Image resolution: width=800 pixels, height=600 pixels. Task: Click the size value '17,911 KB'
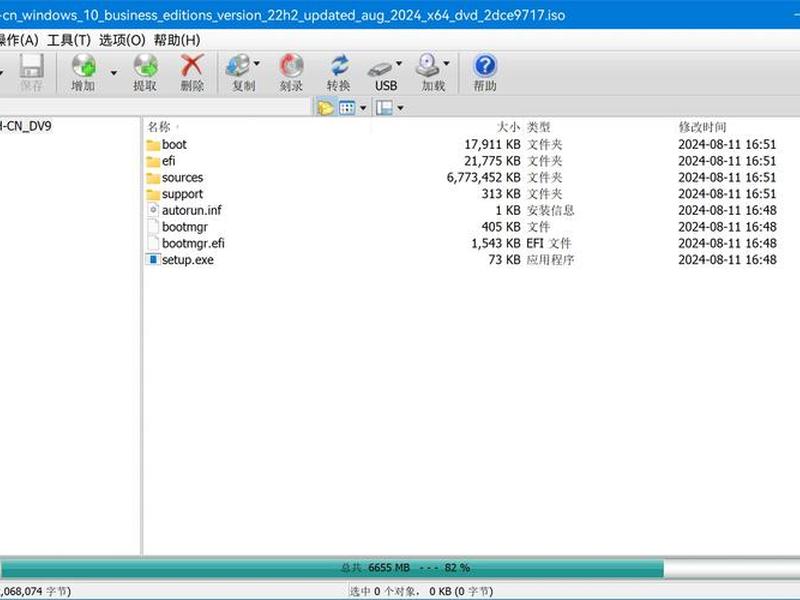492,144
